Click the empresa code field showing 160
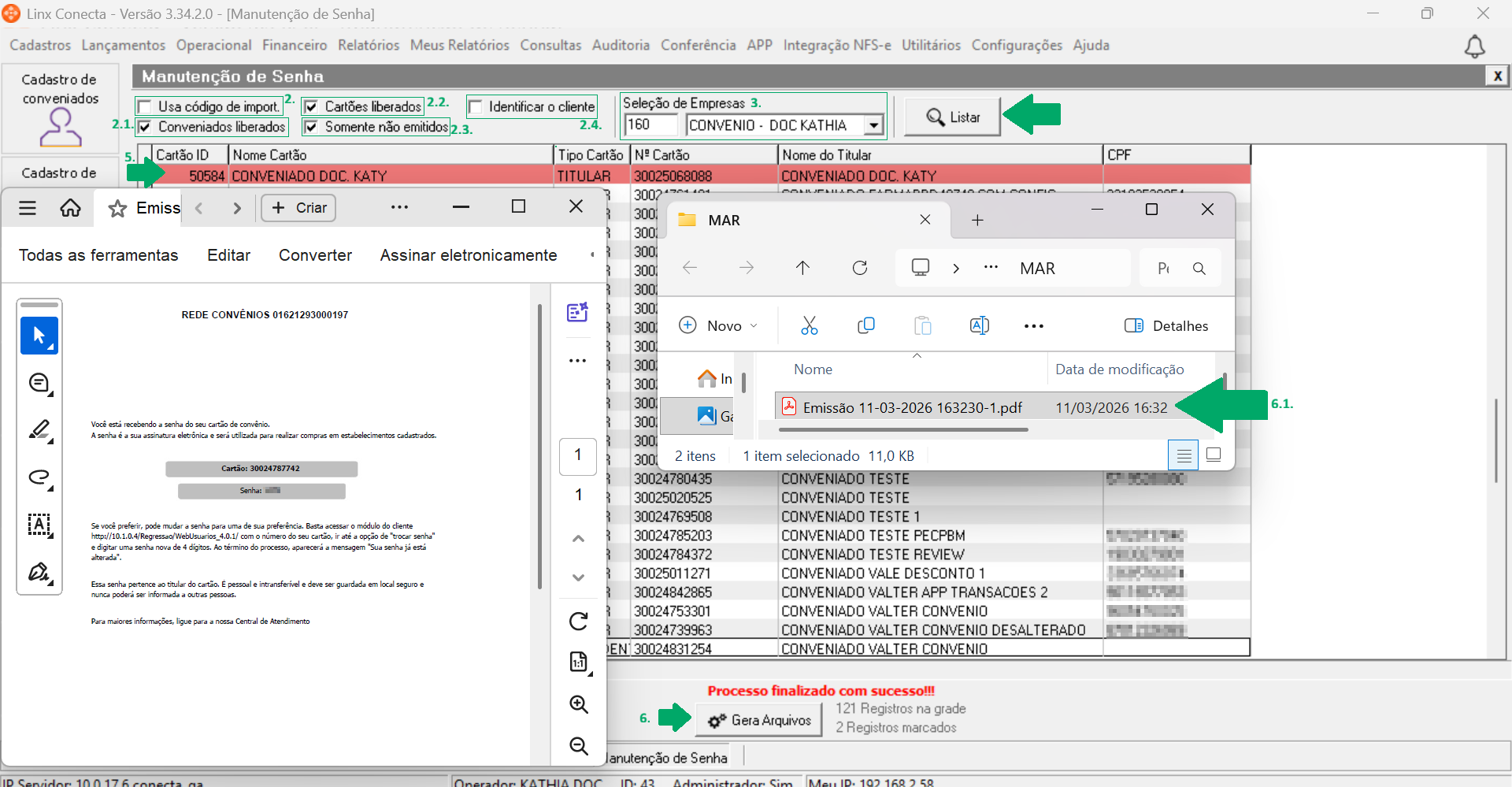1512x787 pixels. tap(650, 125)
